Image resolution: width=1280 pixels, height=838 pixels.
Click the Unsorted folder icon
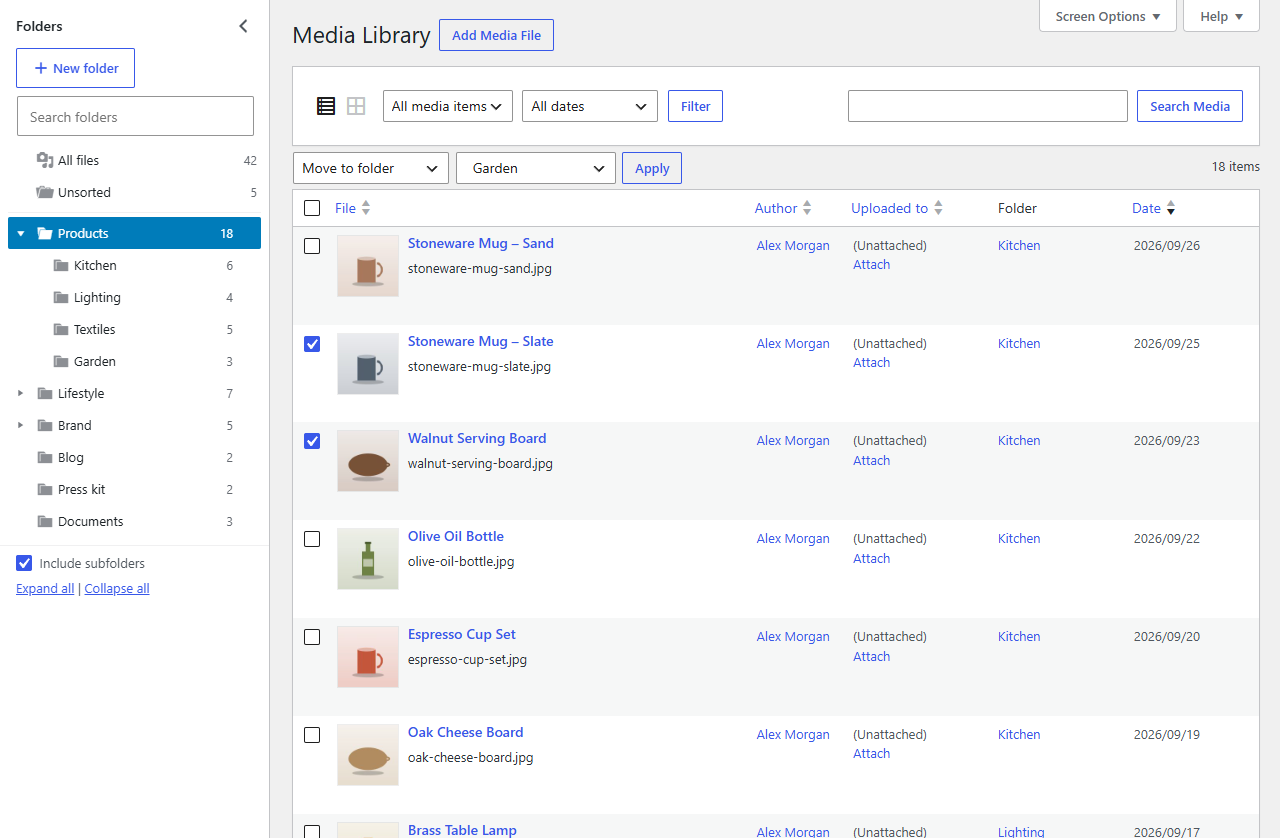coord(44,192)
